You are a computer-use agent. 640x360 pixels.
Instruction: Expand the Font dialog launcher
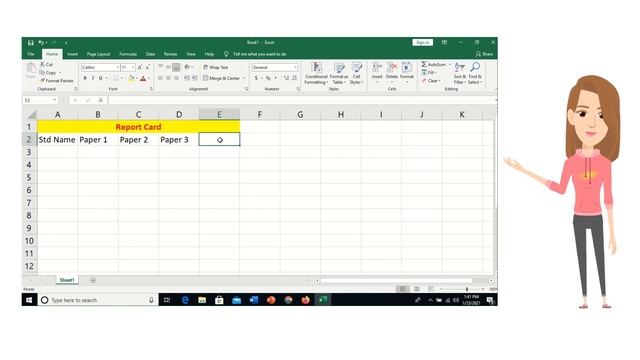(151, 89)
